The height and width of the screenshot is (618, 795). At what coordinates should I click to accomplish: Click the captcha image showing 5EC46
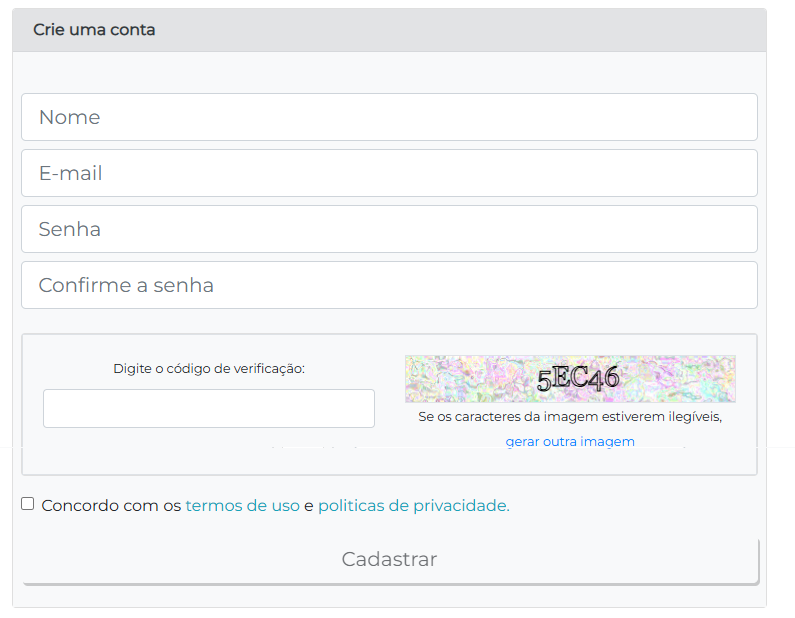(570, 378)
